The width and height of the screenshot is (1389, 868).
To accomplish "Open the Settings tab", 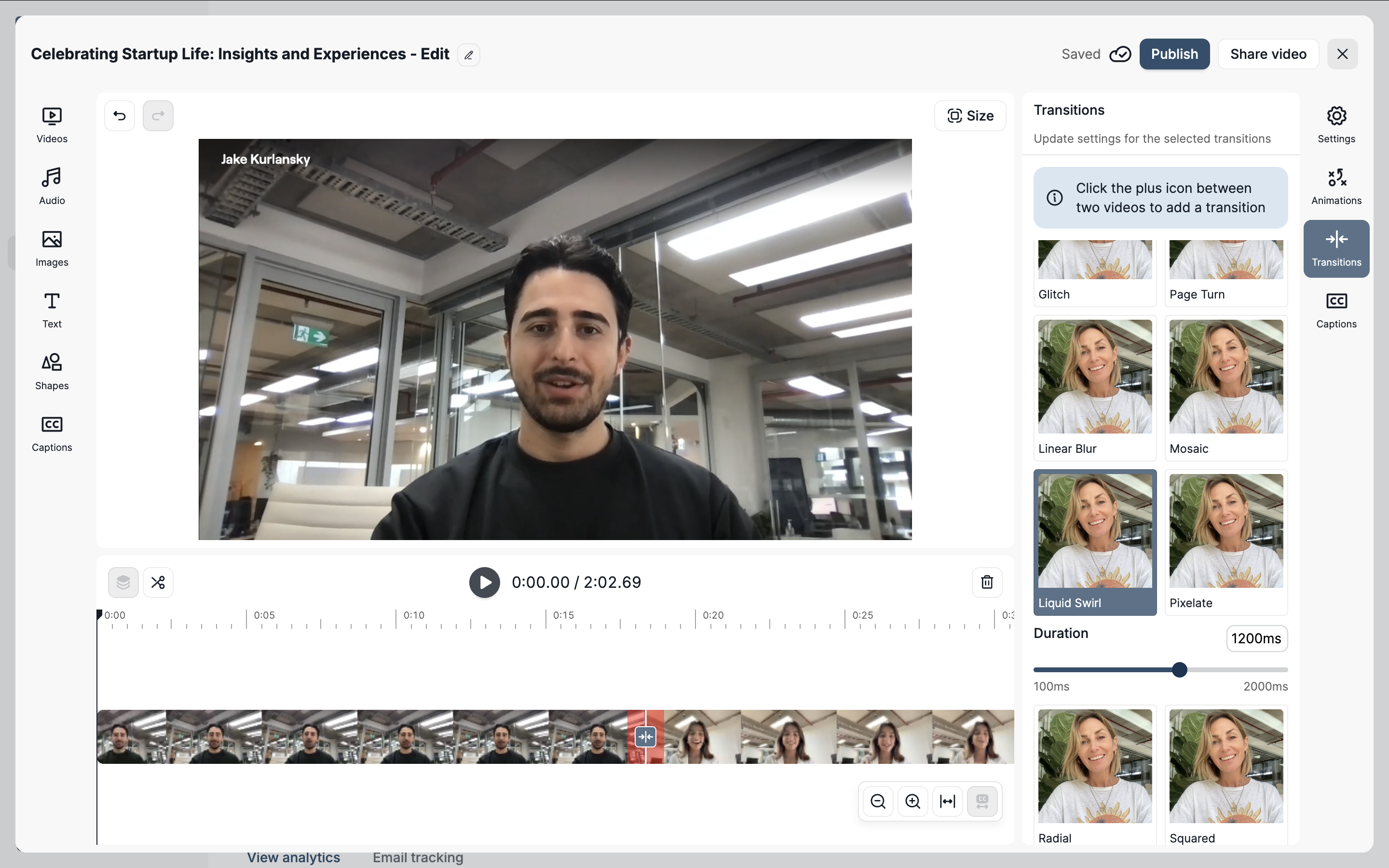I will click(x=1335, y=125).
